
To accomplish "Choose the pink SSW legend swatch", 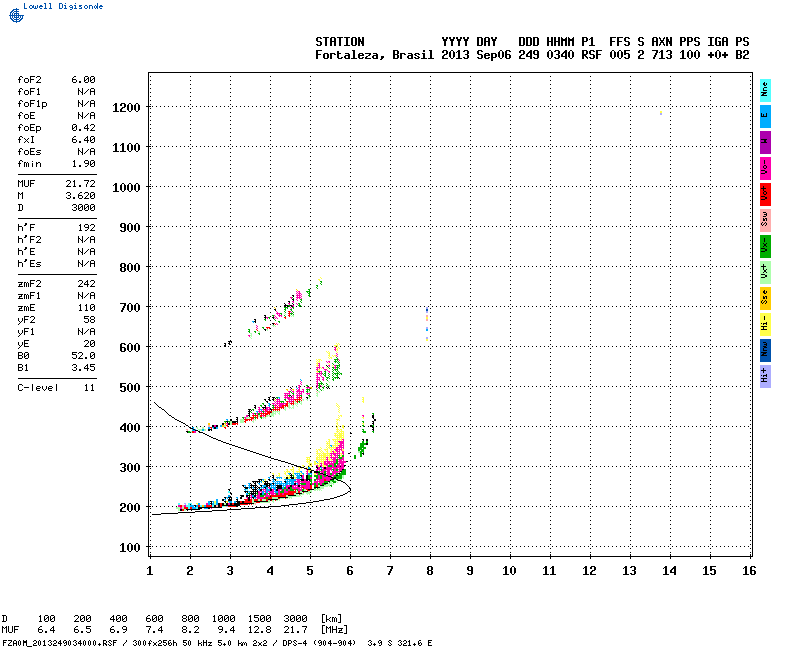I will (765, 220).
